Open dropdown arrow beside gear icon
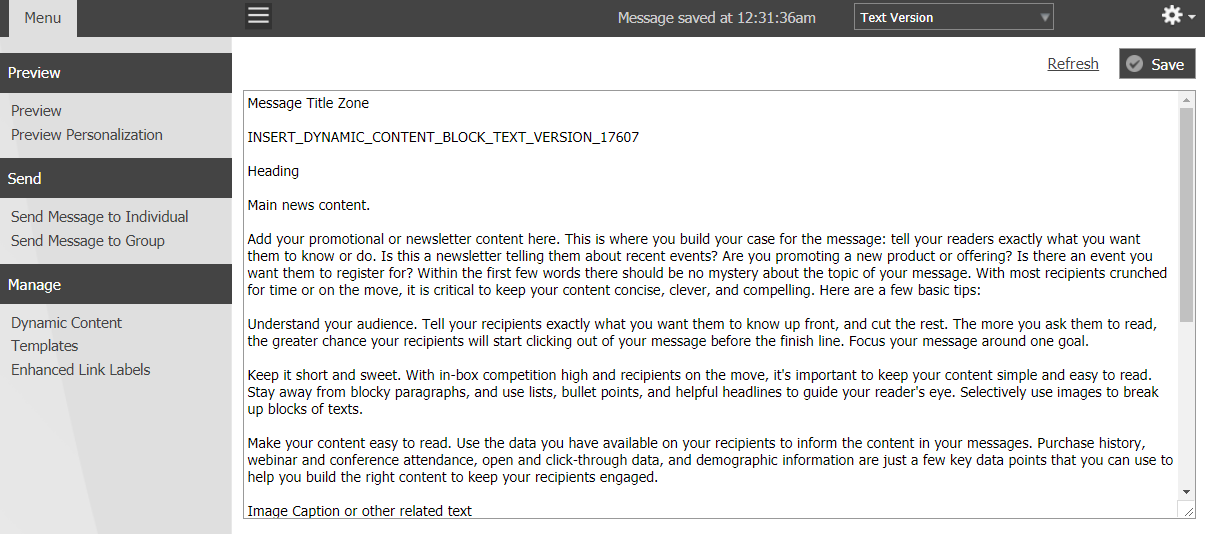The height and width of the screenshot is (534, 1205). click(1191, 18)
